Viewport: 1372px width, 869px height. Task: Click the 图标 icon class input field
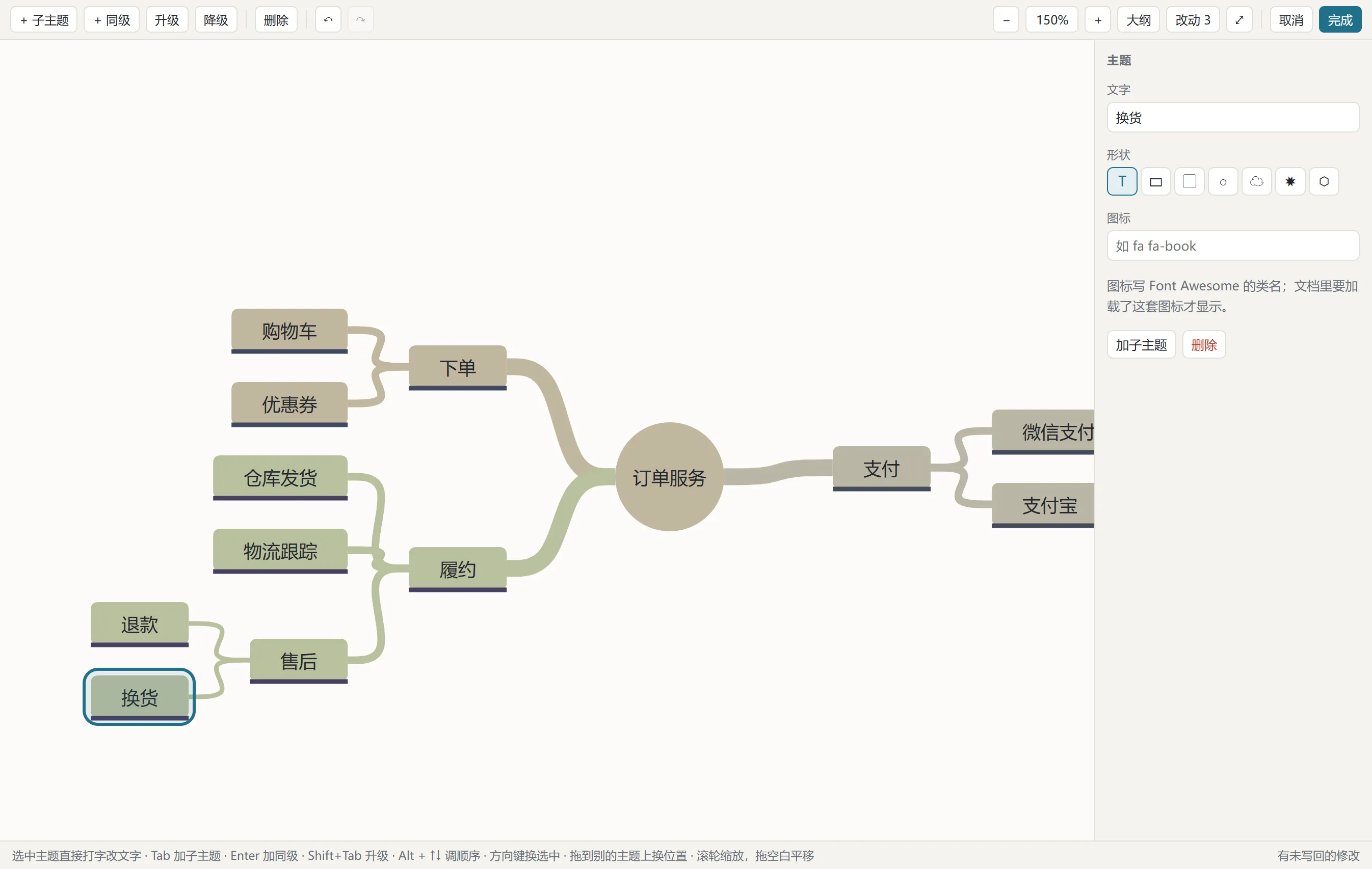point(1233,246)
